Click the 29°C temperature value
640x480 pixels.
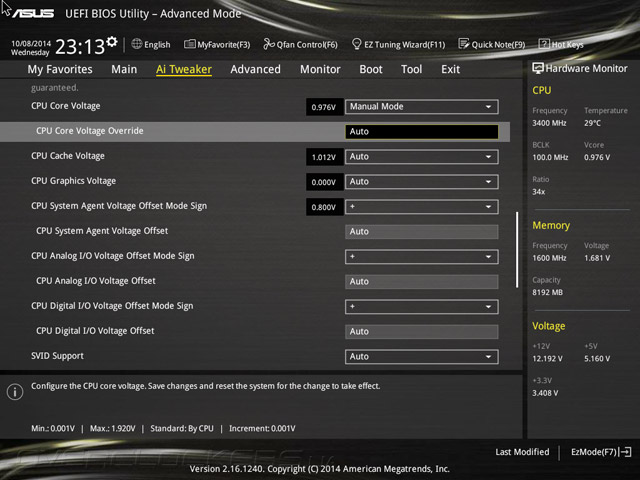(592, 123)
